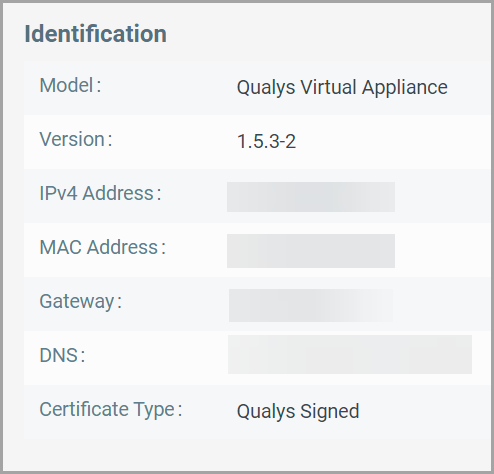Viewport: 494px width, 474px height.
Task: Select the Model label
Action: point(70,85)
